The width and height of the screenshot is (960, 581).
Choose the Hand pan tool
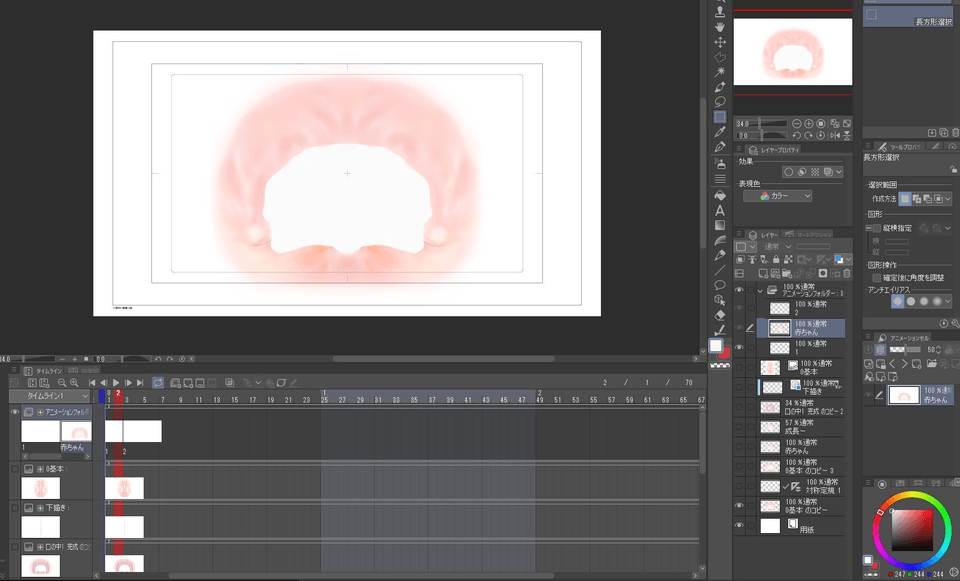(719, 27)
